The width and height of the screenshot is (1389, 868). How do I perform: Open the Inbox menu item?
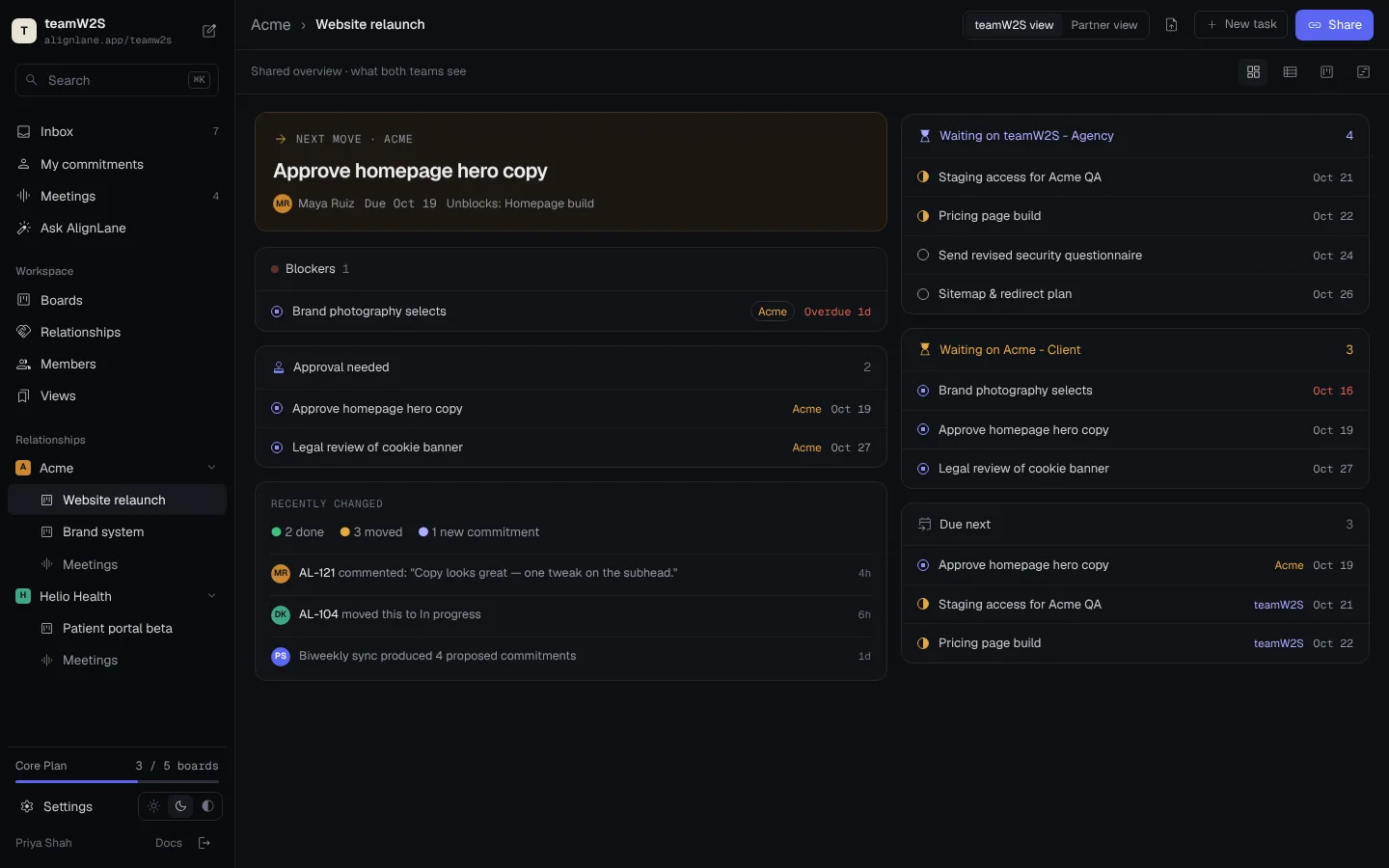[x=117, y=131]
